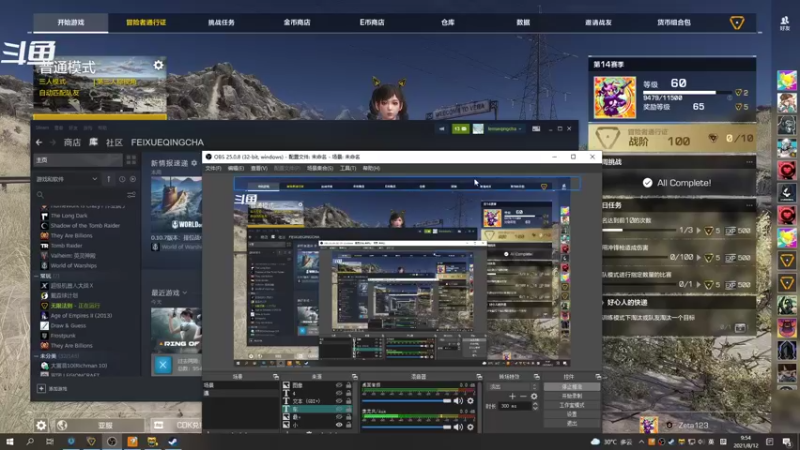Enable Studio Mode in OBS controls

[572, 405]
